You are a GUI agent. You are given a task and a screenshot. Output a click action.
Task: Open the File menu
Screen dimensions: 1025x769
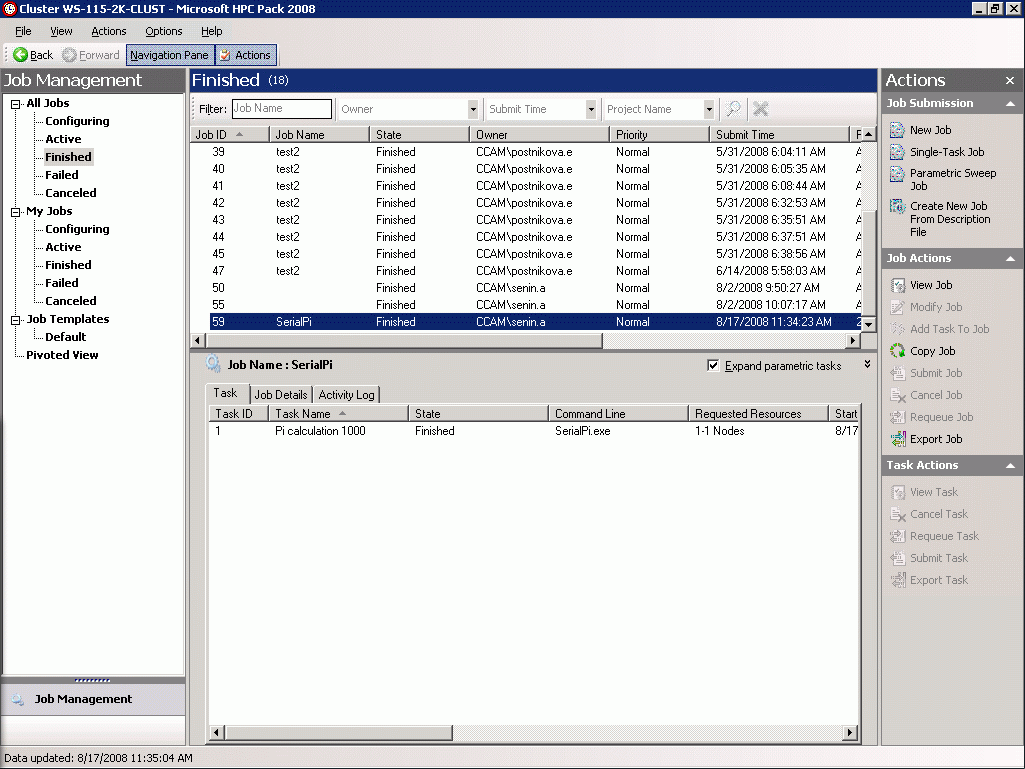pos(23,31)
